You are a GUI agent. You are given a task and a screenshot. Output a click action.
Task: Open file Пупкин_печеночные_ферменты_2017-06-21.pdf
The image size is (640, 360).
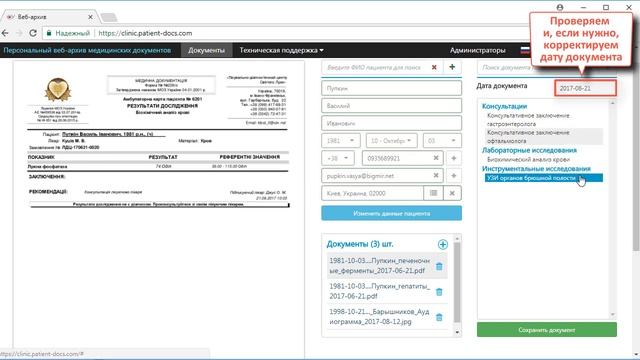tap(380, 266)
